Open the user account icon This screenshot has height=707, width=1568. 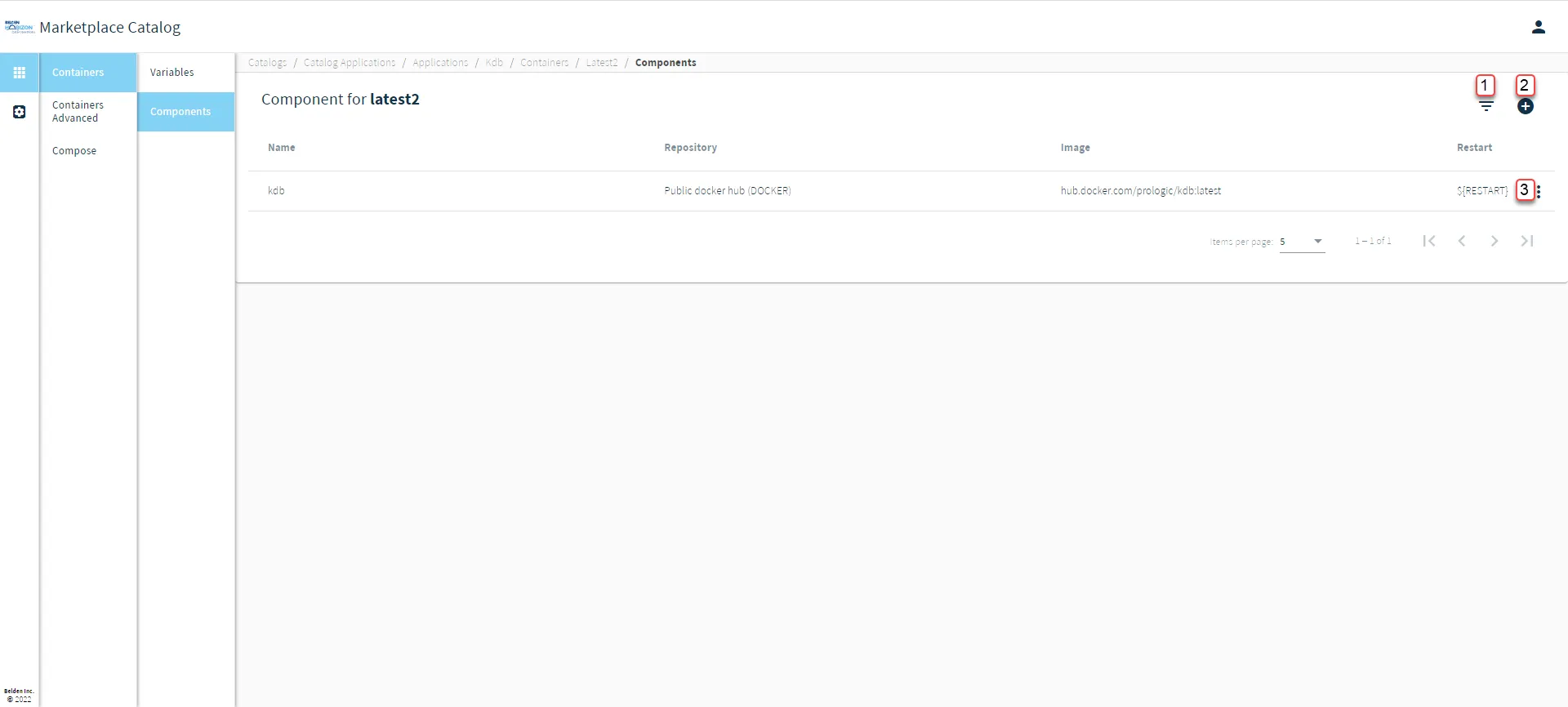pos(1539,27)
